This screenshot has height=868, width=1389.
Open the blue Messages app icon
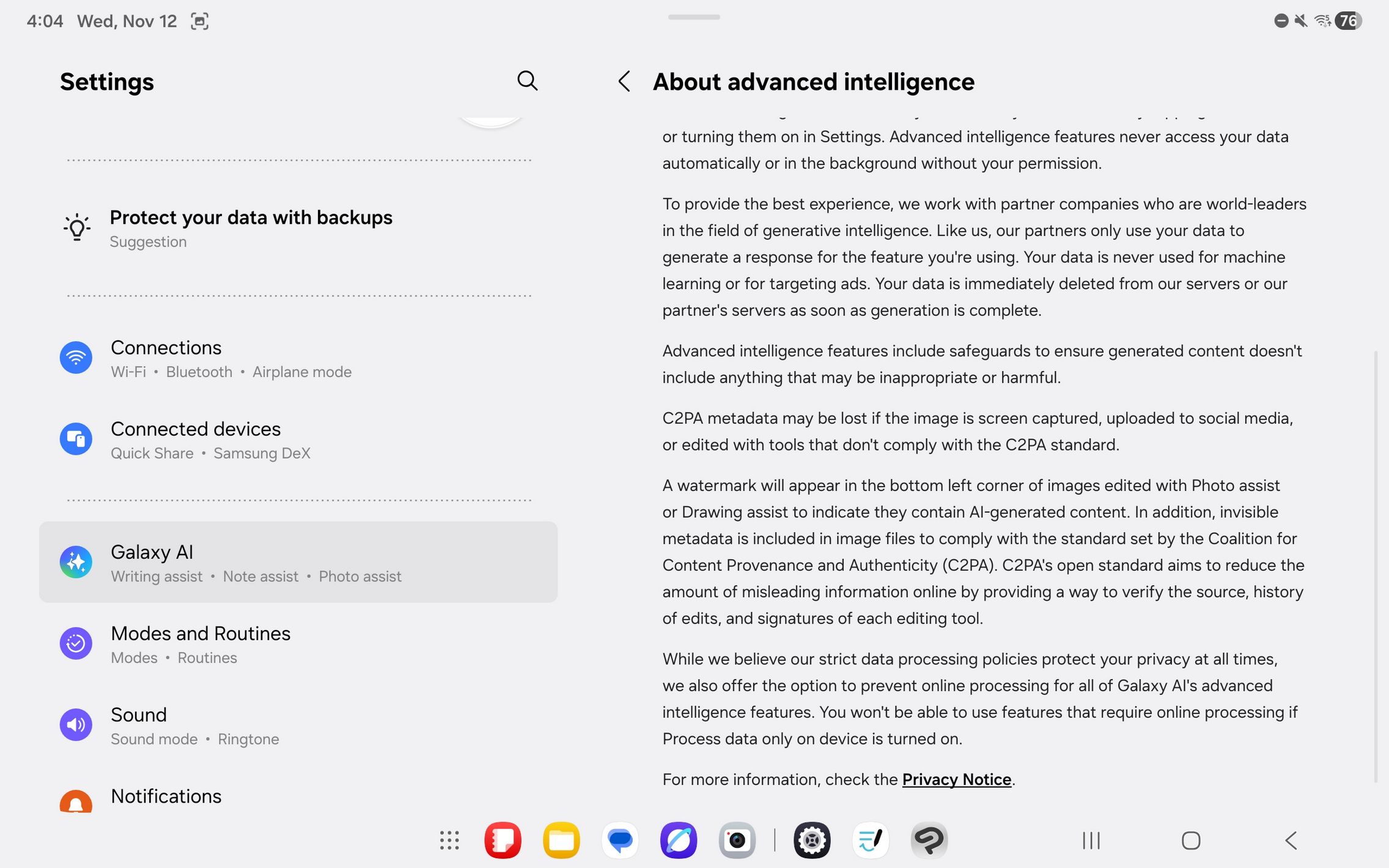pyautogui.click(x=620, y=840)
